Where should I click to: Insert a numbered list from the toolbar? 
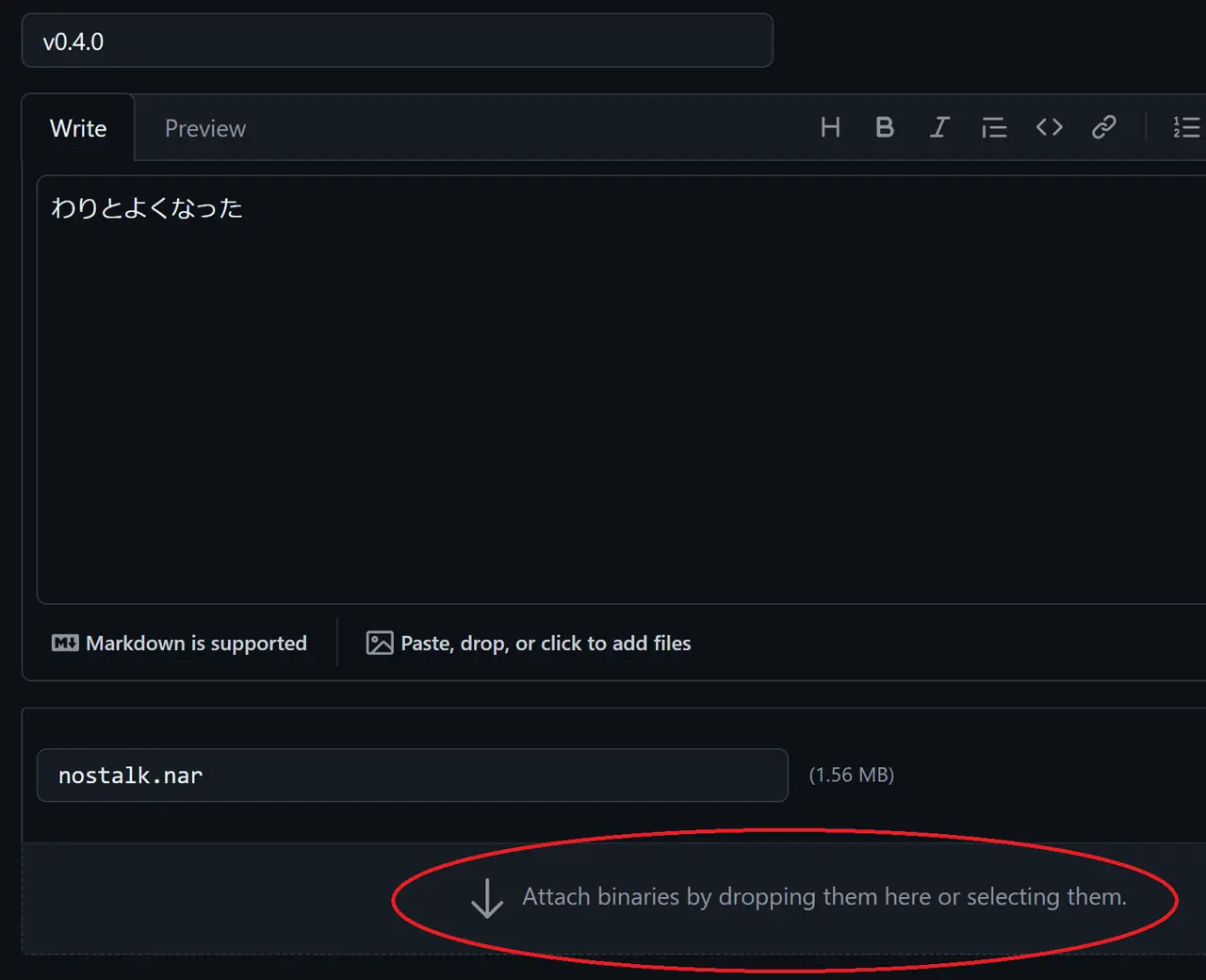pyautogui.click(x=1185, y=127)
